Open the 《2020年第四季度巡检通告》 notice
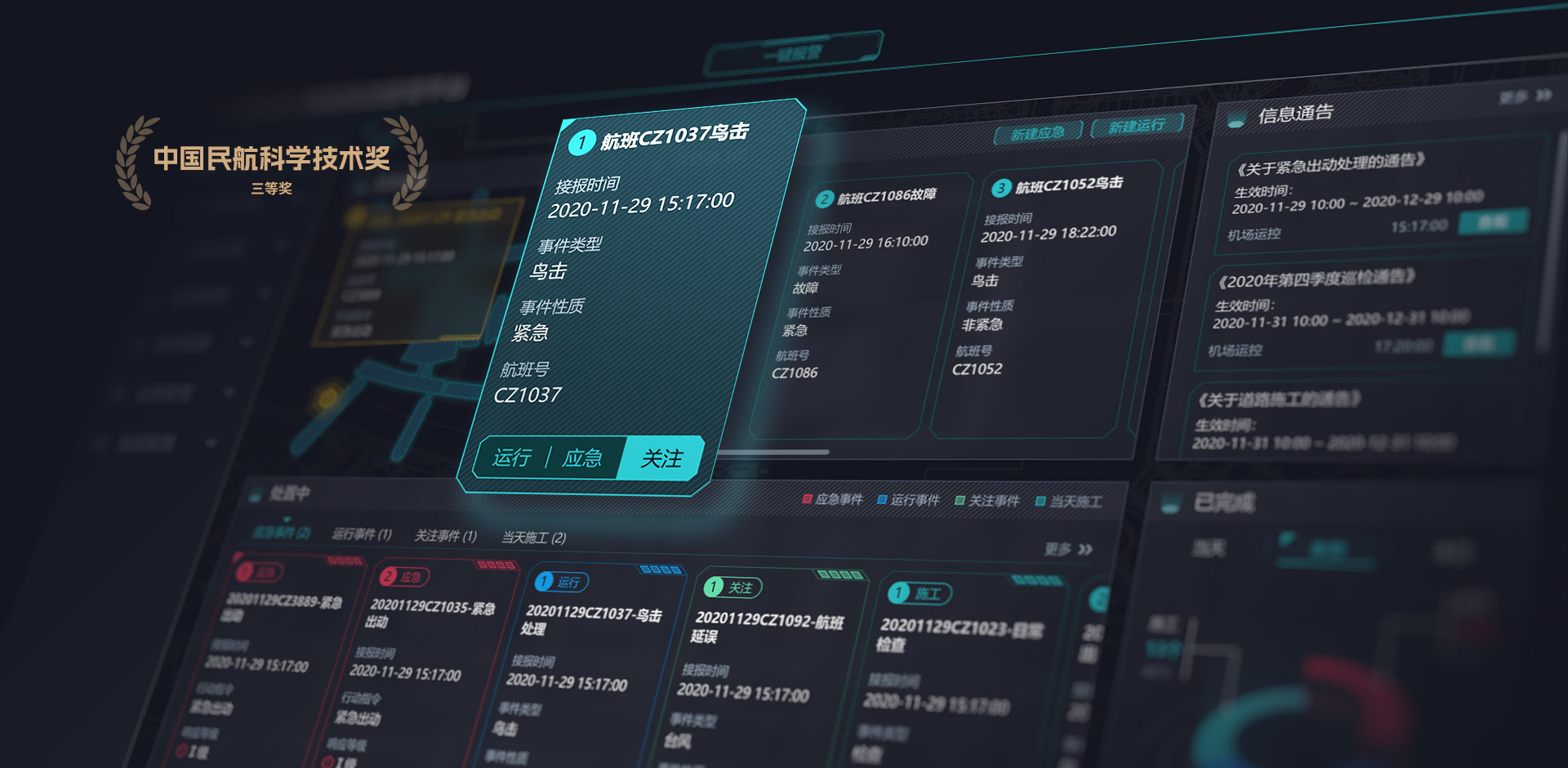The image size is (1568, 768). click(1315, 279)
